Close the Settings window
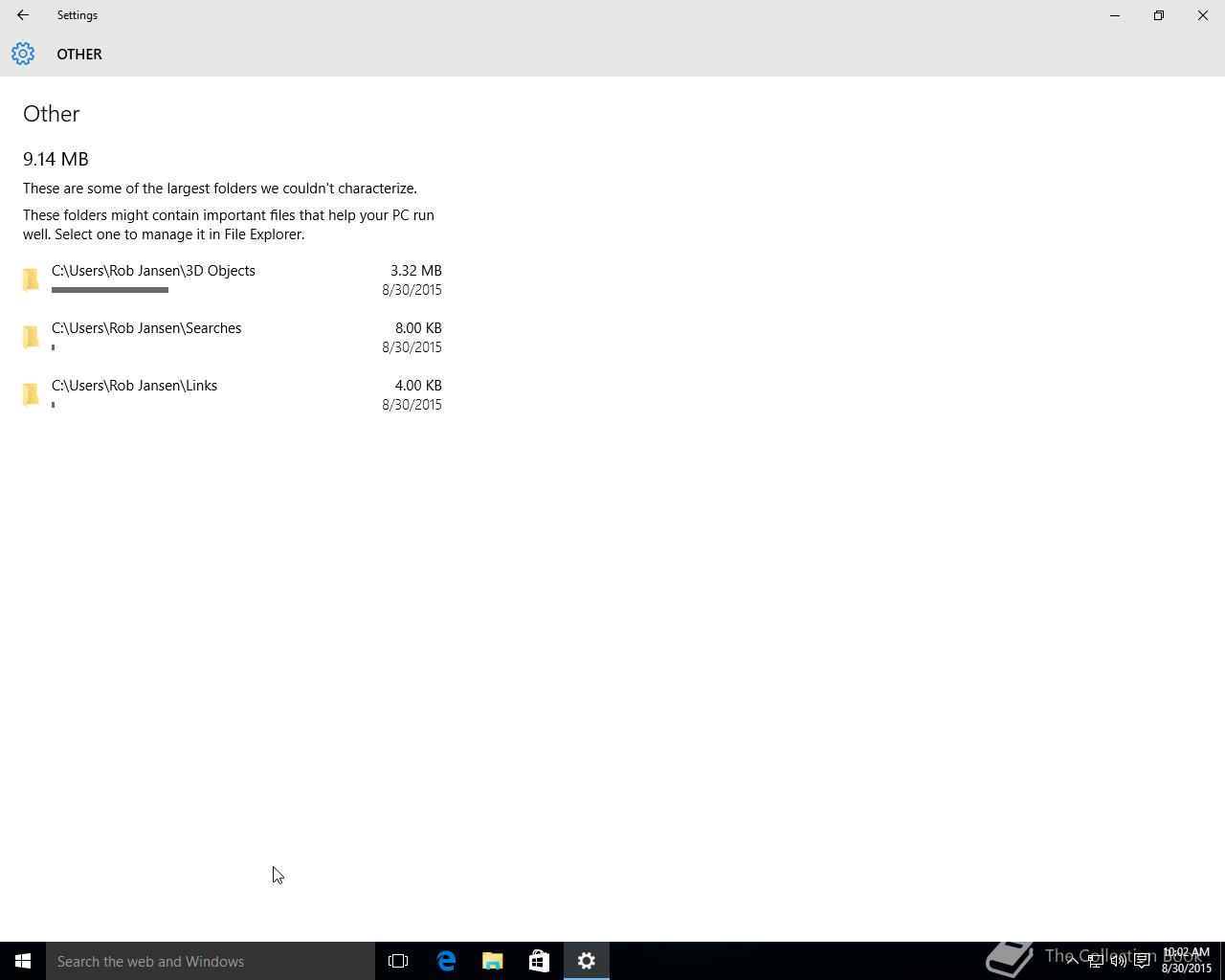 pyautogui.click(x=1203, y=15)
